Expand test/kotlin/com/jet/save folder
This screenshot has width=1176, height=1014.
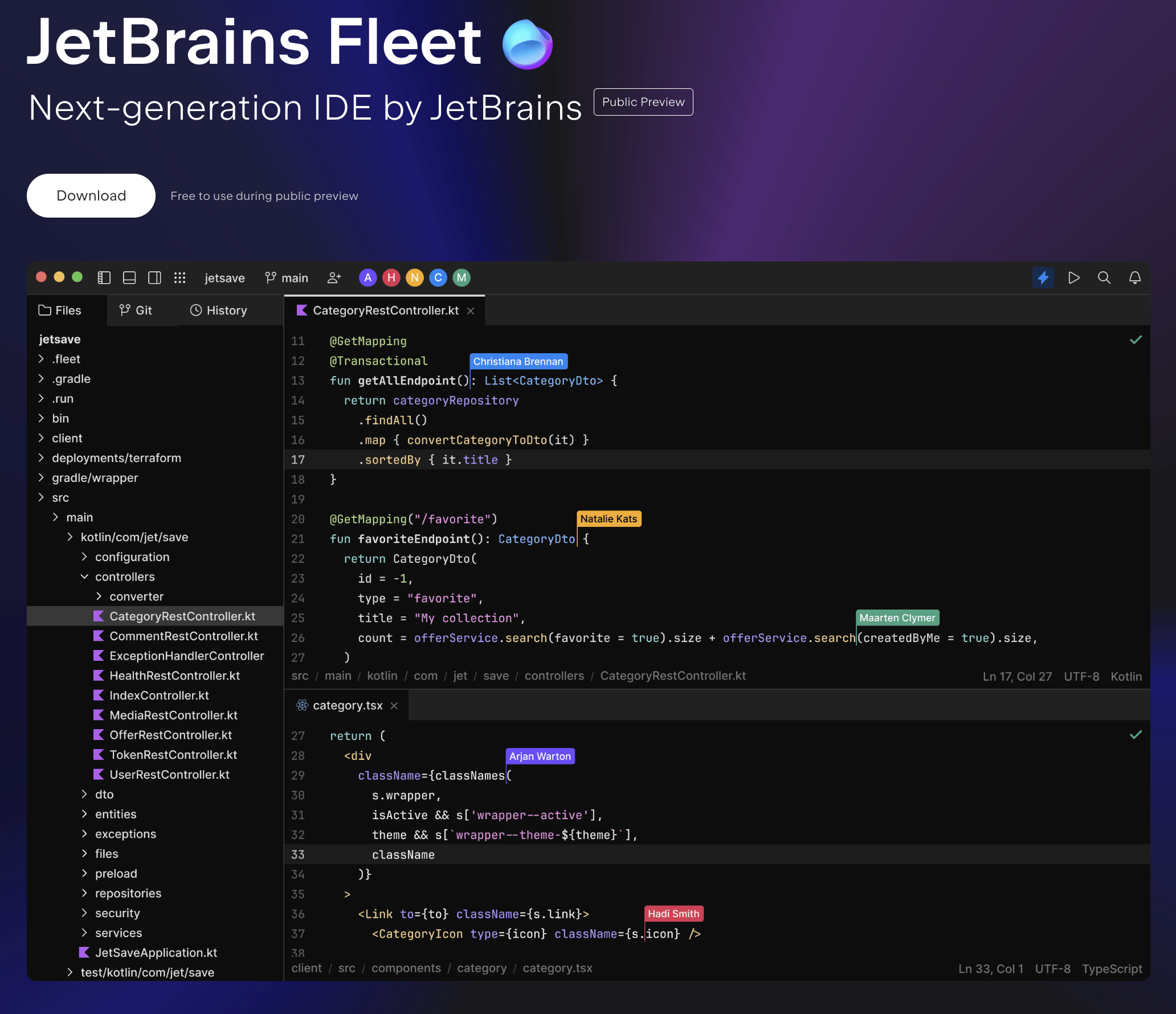[70, 972]
